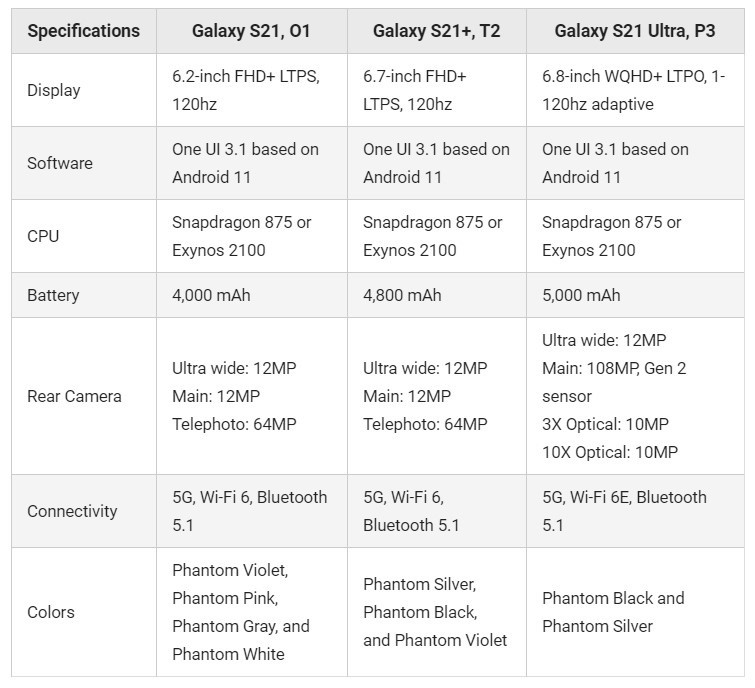Select the Software row label
The height and width of the screenshot is (688, 755).
60,163
